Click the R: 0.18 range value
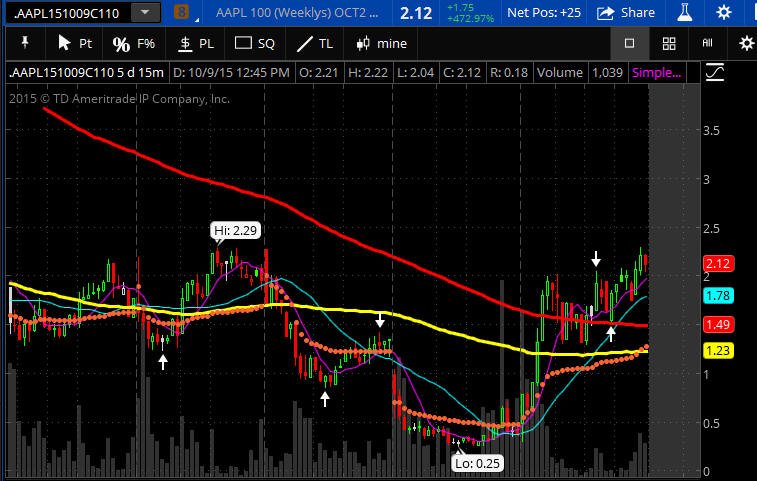757x481 pixels. [x=509, y=73]
